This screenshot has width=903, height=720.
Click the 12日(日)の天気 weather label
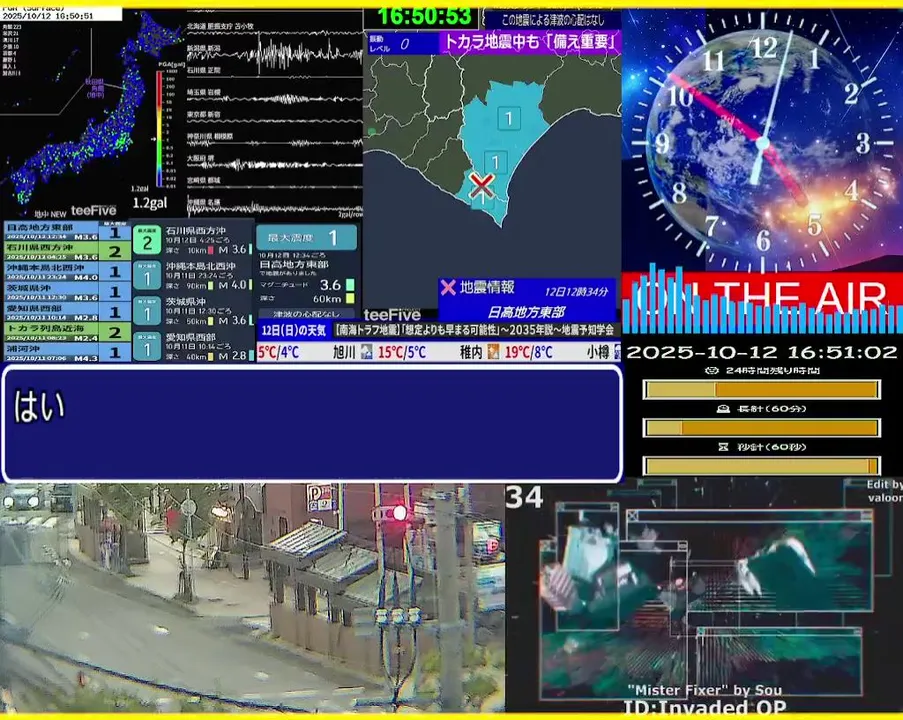pyautogui.click(x=294, y=331)
